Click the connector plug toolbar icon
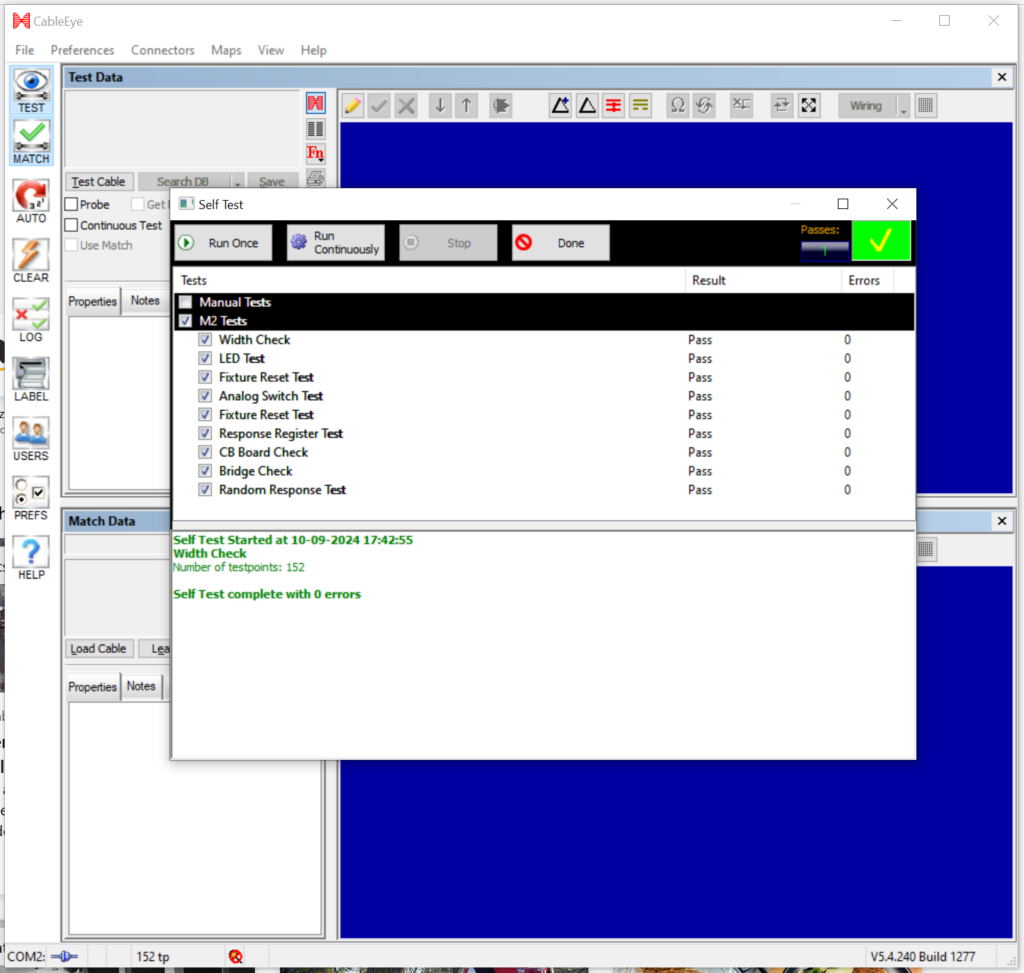The width and height of the screenshot is (1024, 973). 501,105
